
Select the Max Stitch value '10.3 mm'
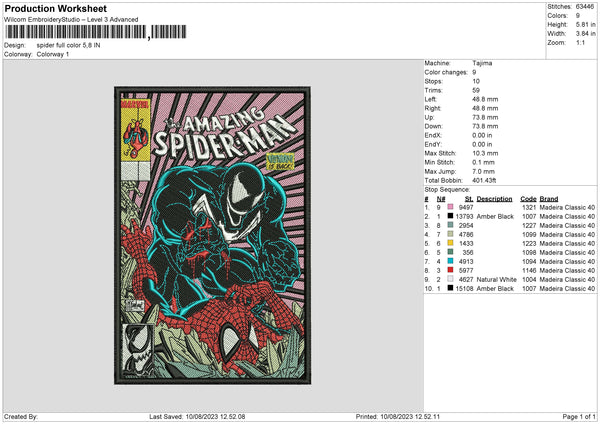point(485,153)
